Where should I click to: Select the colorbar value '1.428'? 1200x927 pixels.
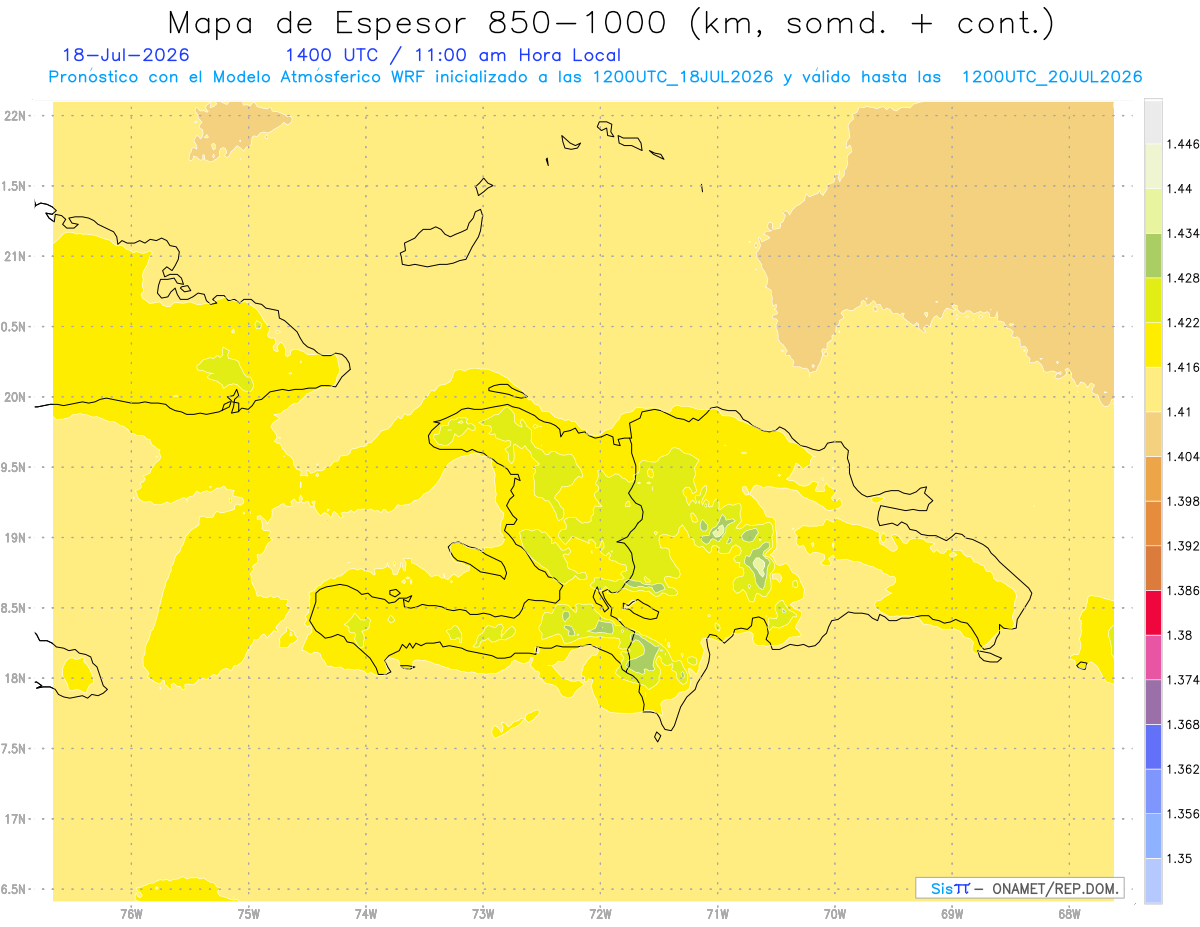(x=1184, y=278)
